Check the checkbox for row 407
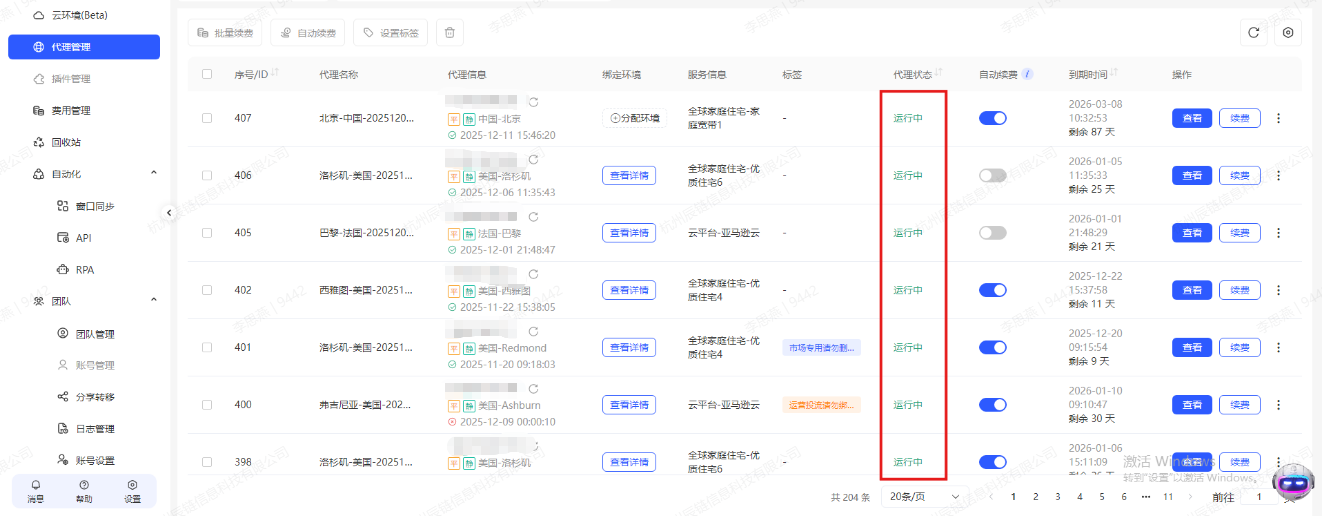 click(x=207, y=118)
